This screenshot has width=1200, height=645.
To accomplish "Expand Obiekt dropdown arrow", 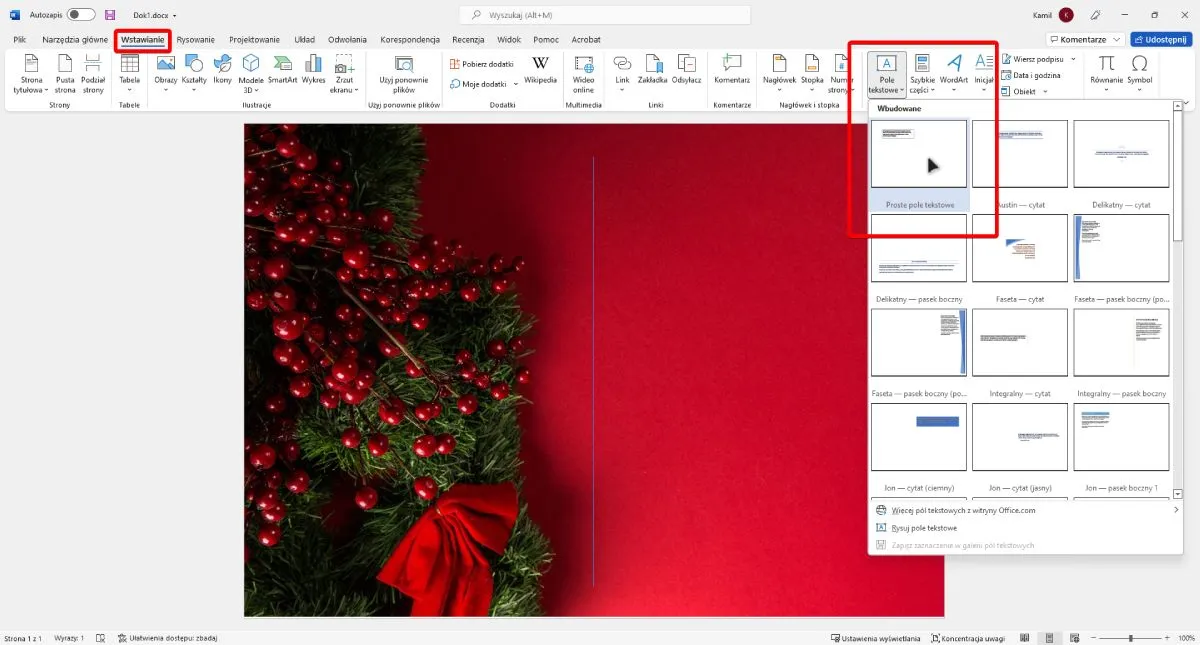I will 1045,91.
